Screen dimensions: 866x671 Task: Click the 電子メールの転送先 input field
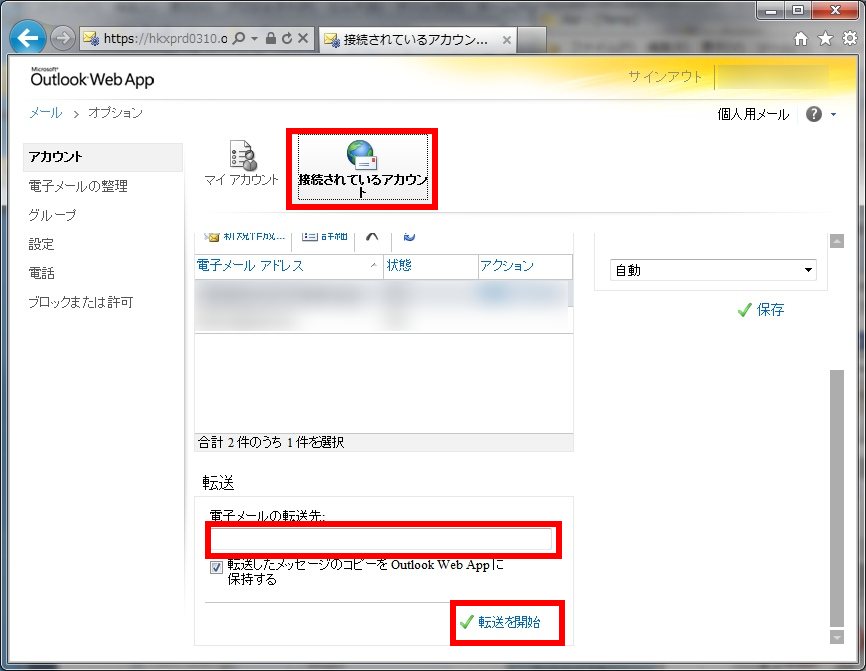tap(381, 540)
